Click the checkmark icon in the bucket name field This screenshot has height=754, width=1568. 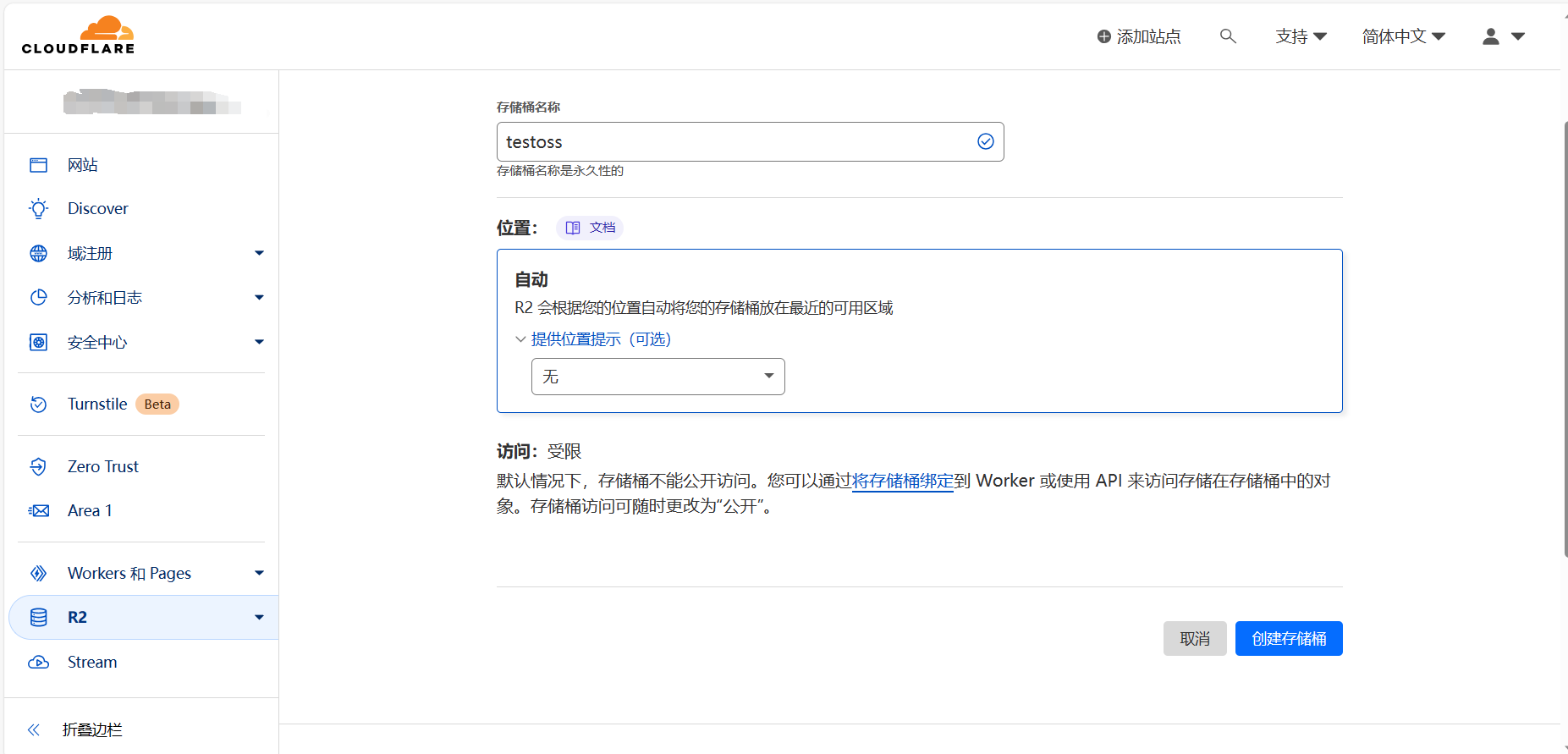[x=986, y=141]
